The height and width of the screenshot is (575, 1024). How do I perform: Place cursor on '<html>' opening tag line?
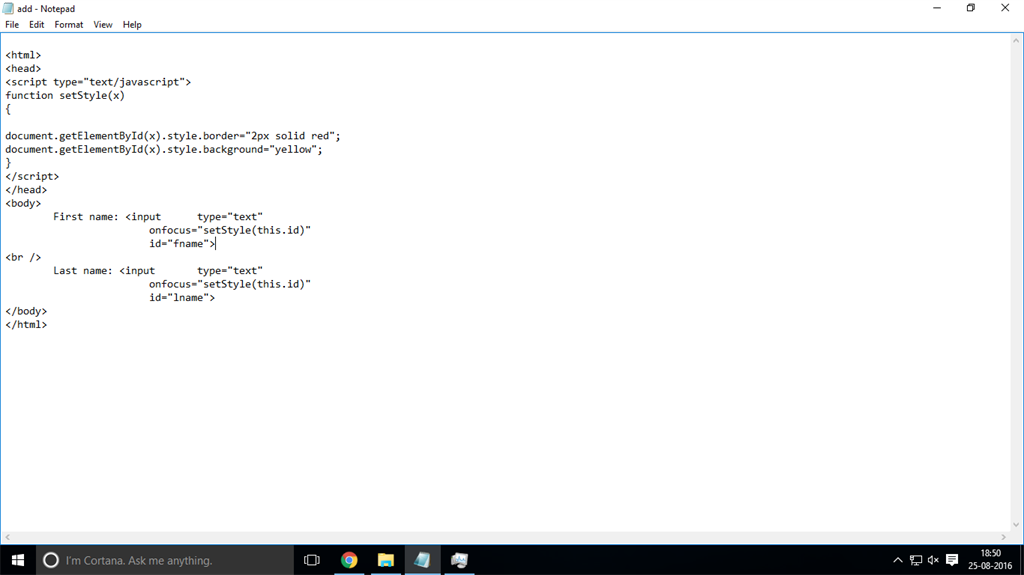point(24,55)
